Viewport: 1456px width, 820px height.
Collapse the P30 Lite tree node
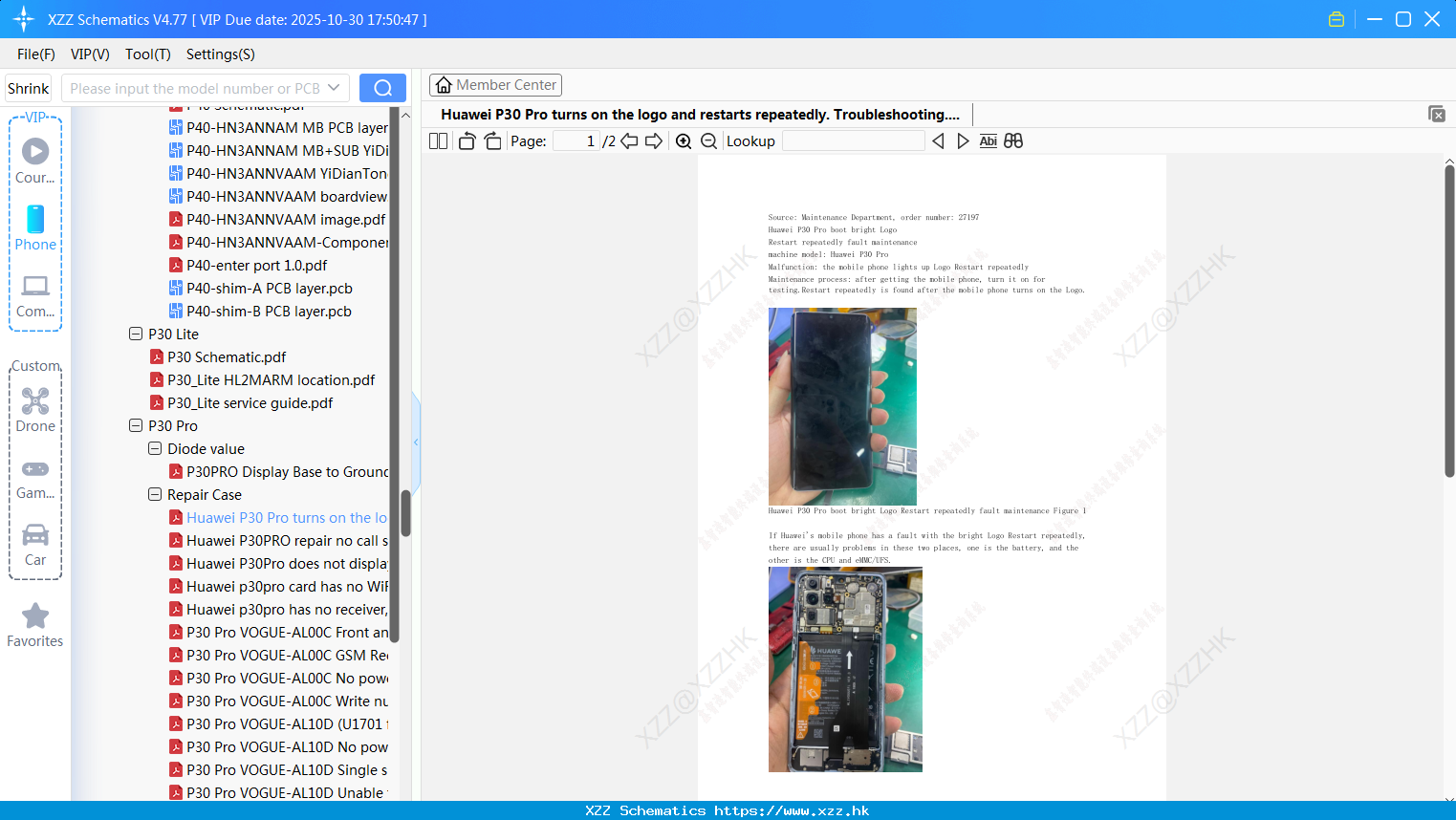coord(136,334)
